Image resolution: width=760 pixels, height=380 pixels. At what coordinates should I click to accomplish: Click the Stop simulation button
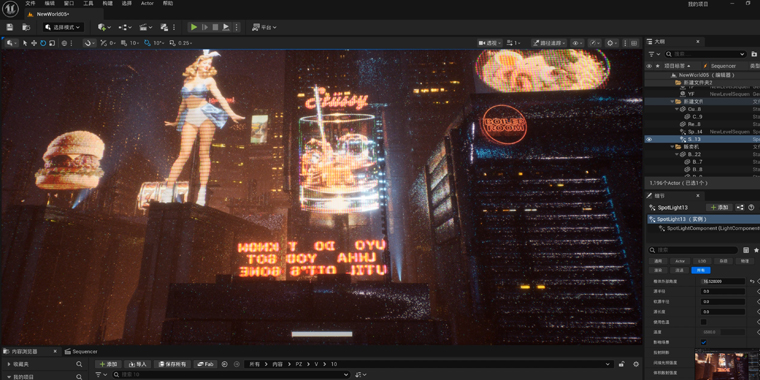point(215,27)
